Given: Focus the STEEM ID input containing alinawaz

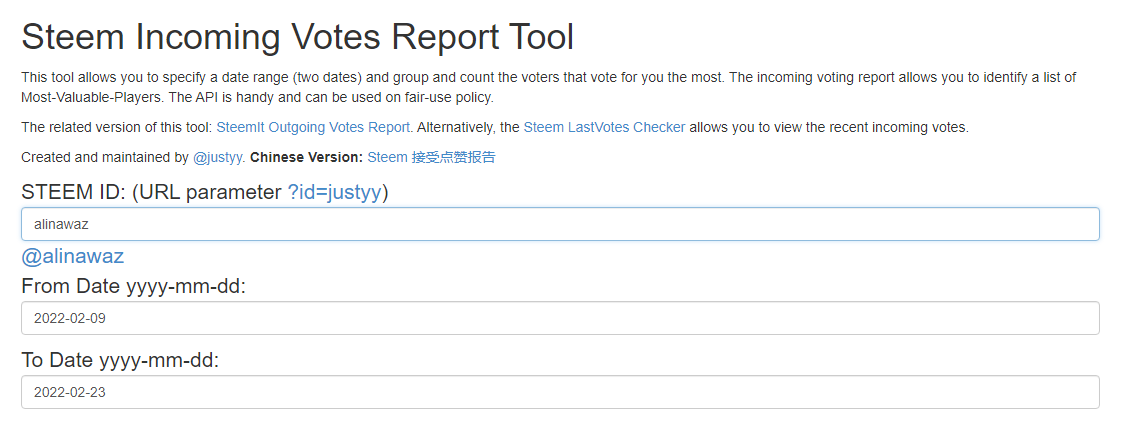Looking at the screenshot, I should point(560,224).
